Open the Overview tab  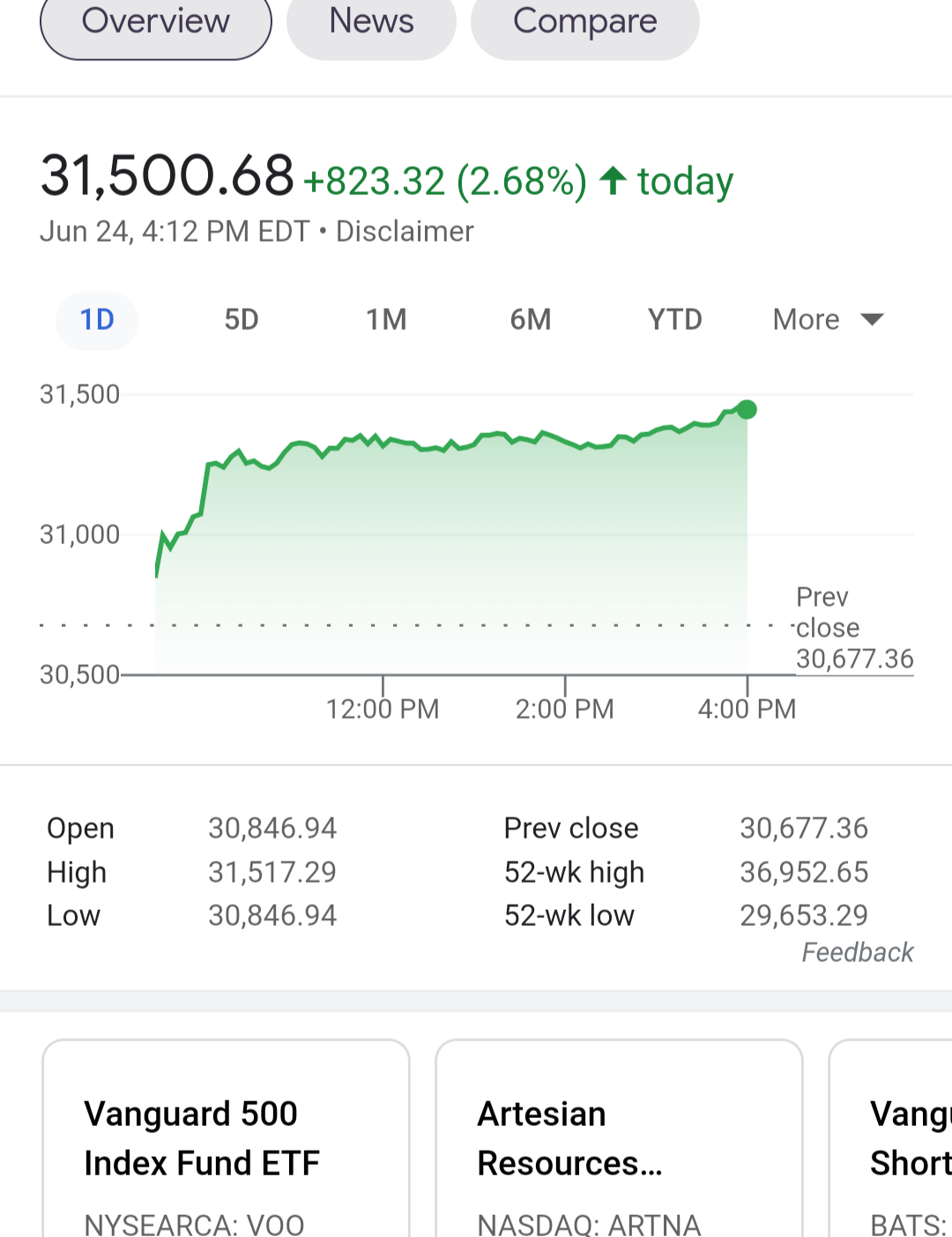coord(156,22)
